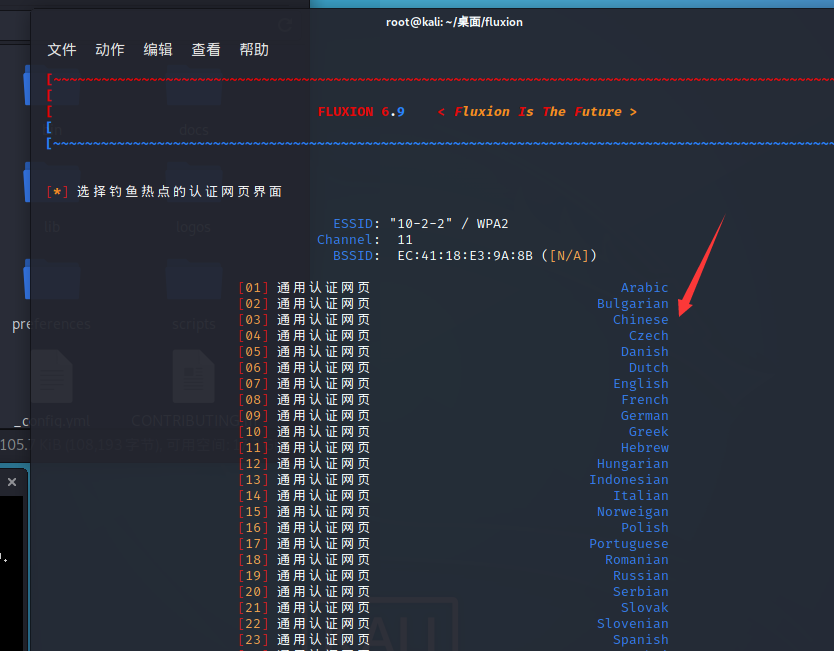
Task: Click the ESSID value "10-2-2"
Action: [421, 224]
